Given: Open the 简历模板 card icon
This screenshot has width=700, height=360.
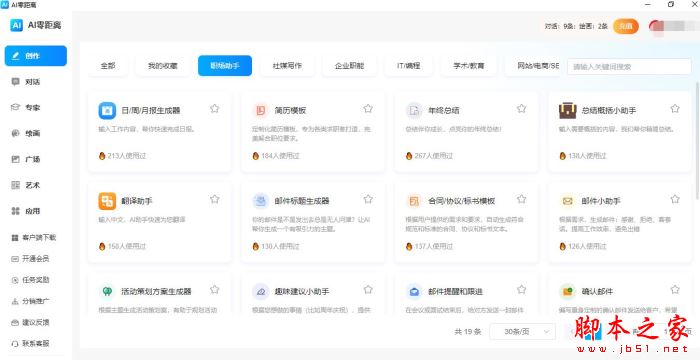Looking at the screenshot, I should [261, 110].
